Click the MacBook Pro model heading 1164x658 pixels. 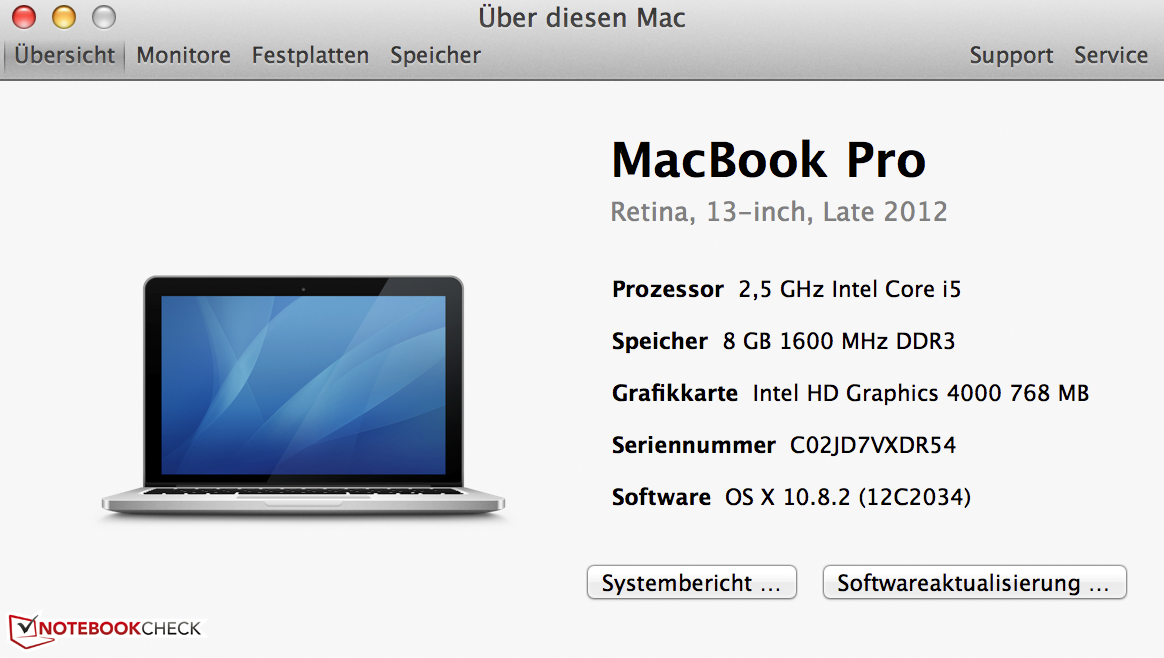click(x=768, y=160)
